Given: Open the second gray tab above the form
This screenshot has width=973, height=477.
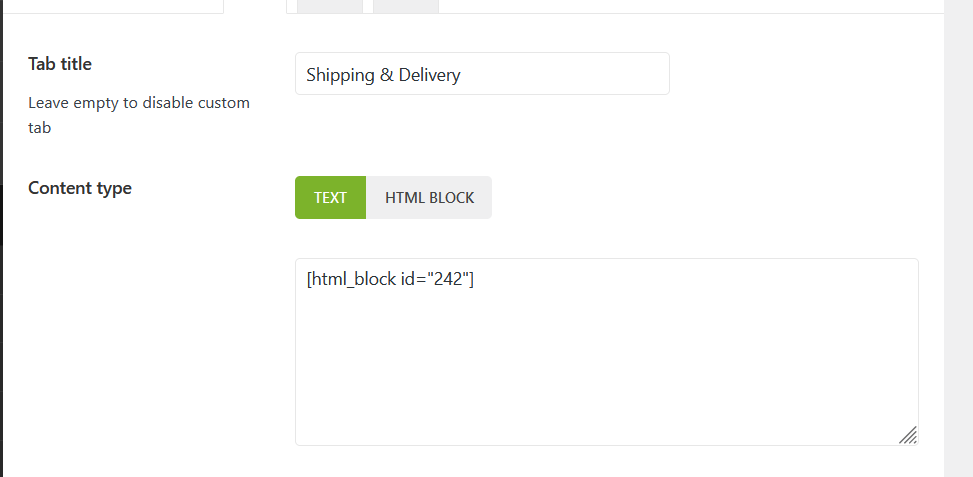Looking at the screenshot, I should pyautogui.click(x=405, y=6).
